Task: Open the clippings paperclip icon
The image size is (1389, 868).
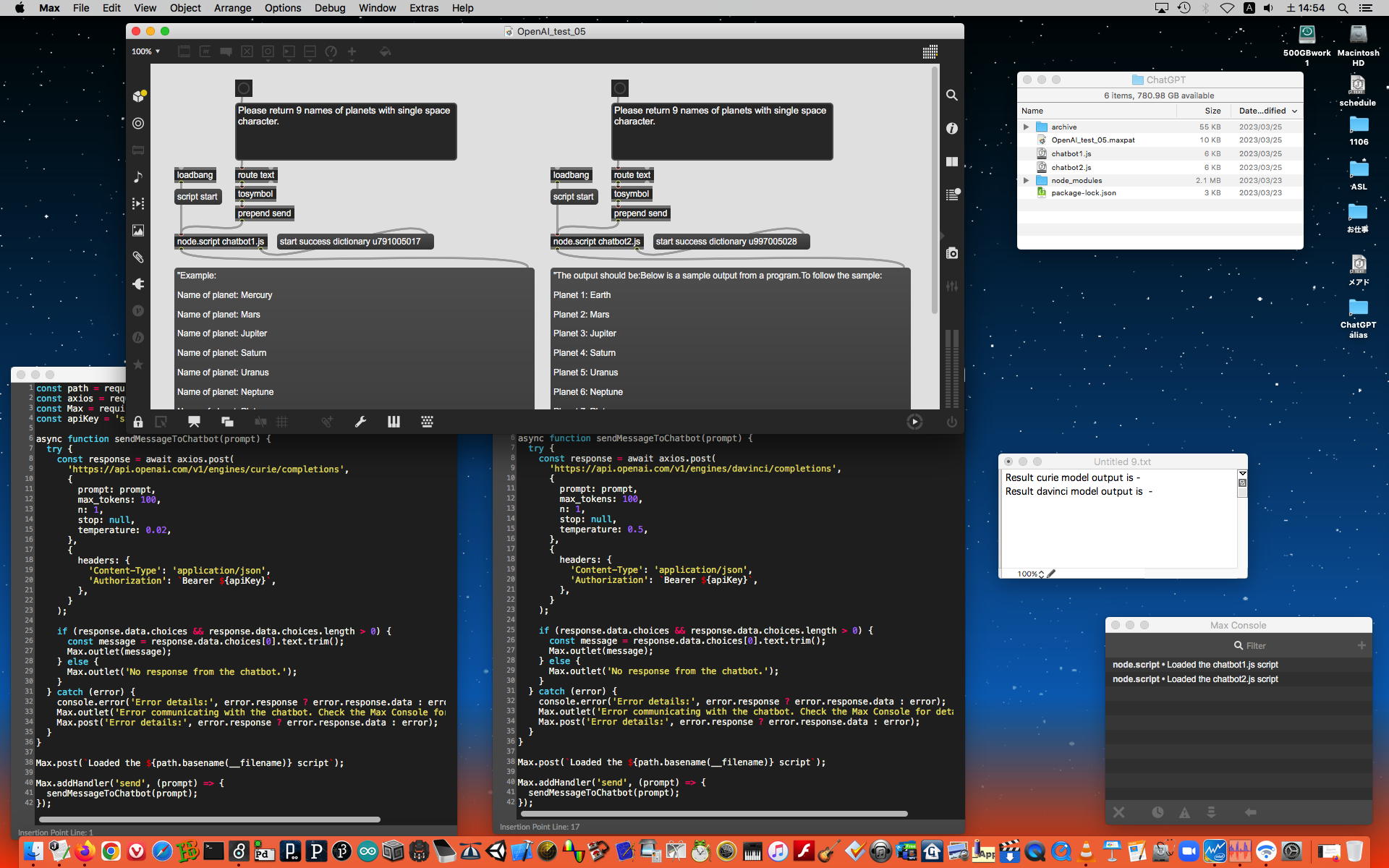Action: [138, 258]
